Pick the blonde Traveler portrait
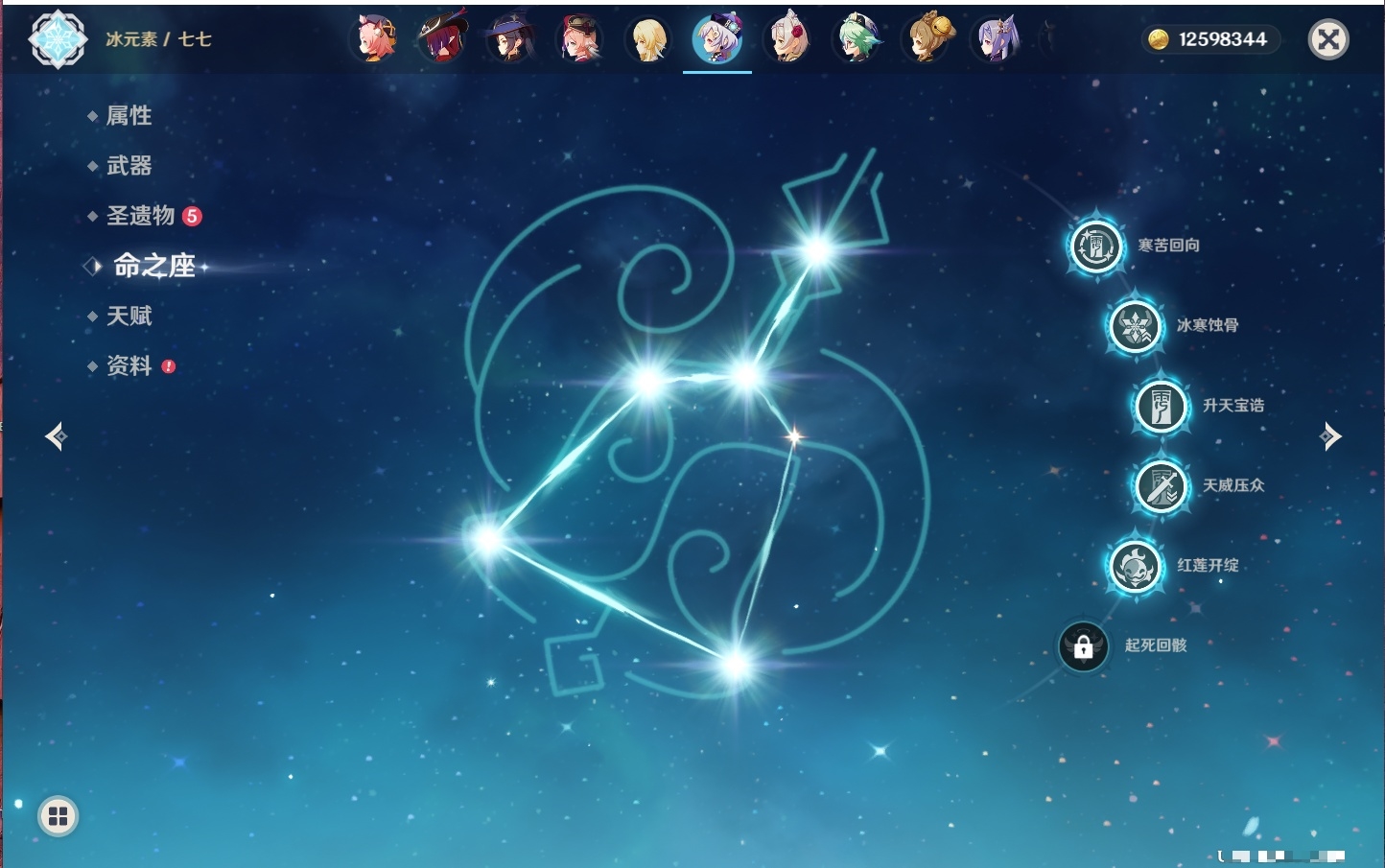The width and height of the screenshot is (1385, 868). pyautogui.click(x=648, y=39)
